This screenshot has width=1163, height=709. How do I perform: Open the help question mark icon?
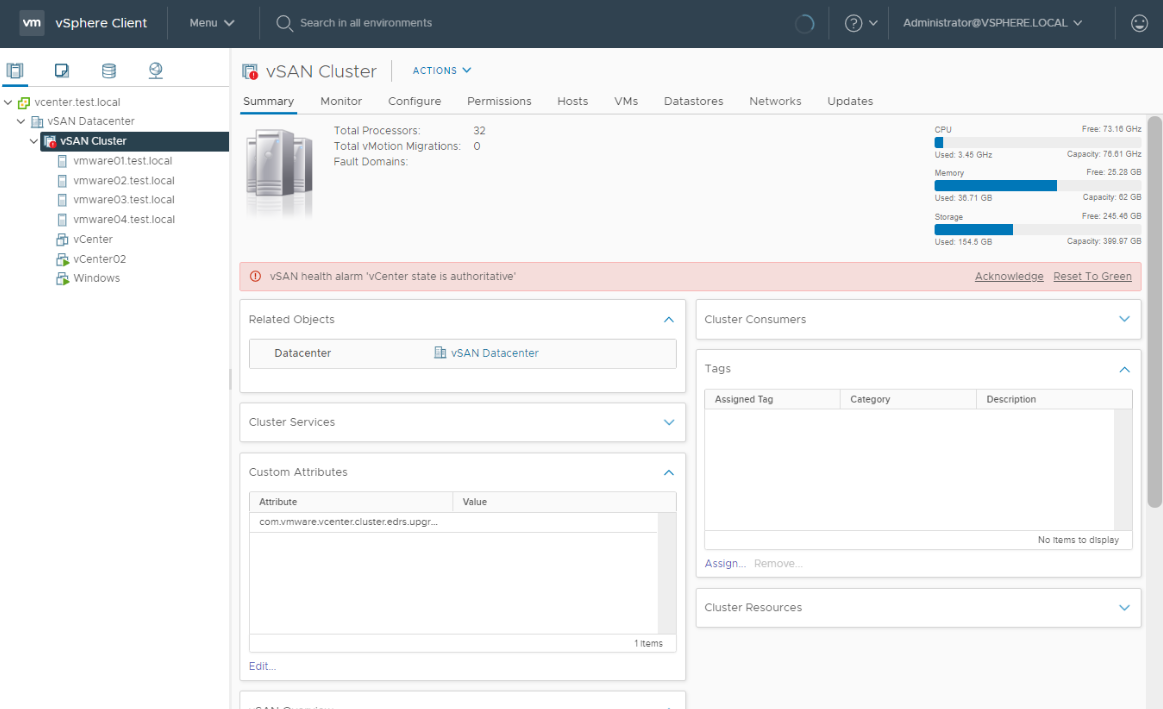(x=853, y=23)
